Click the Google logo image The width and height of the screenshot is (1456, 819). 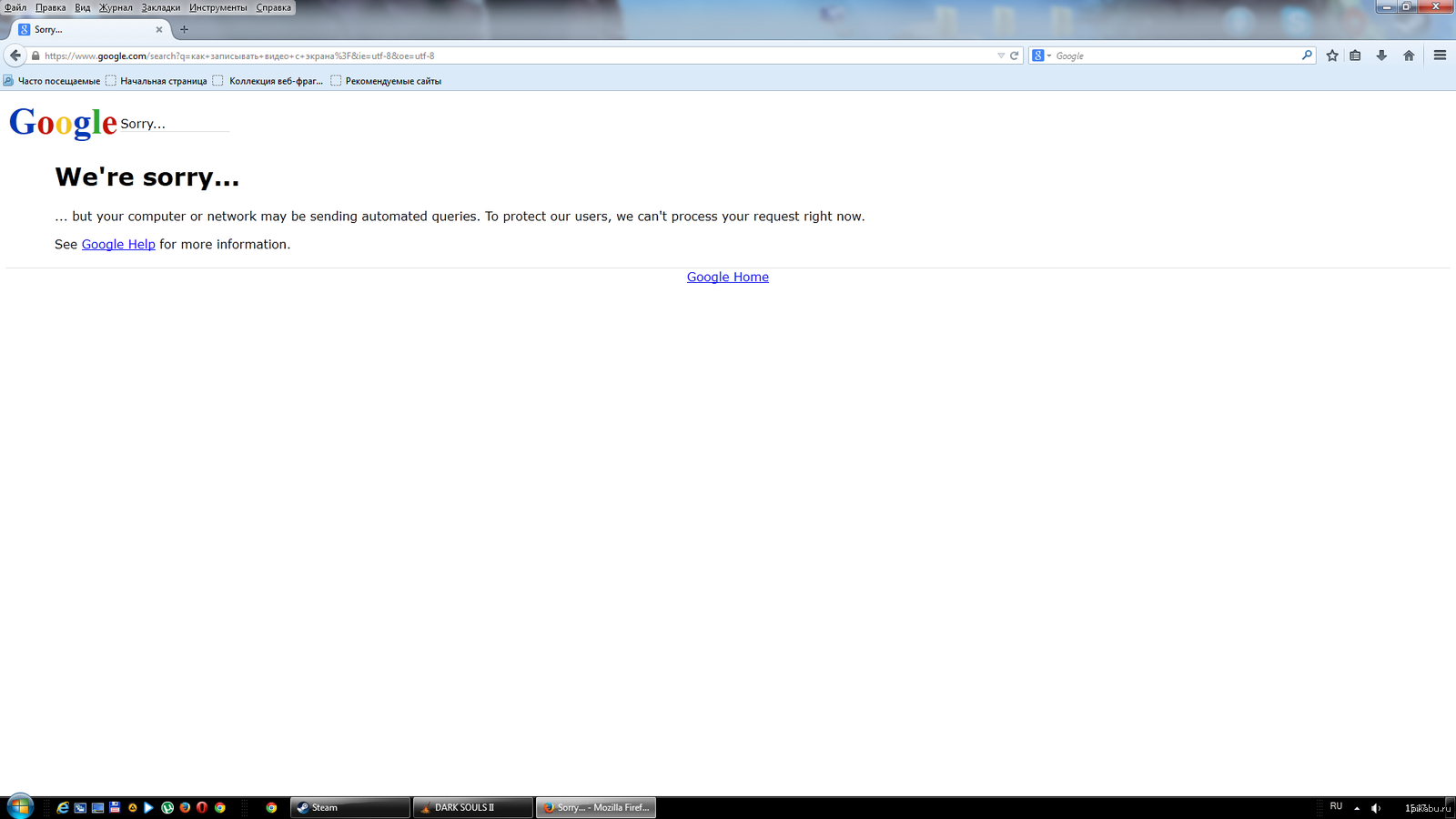[x=63, y=122]
